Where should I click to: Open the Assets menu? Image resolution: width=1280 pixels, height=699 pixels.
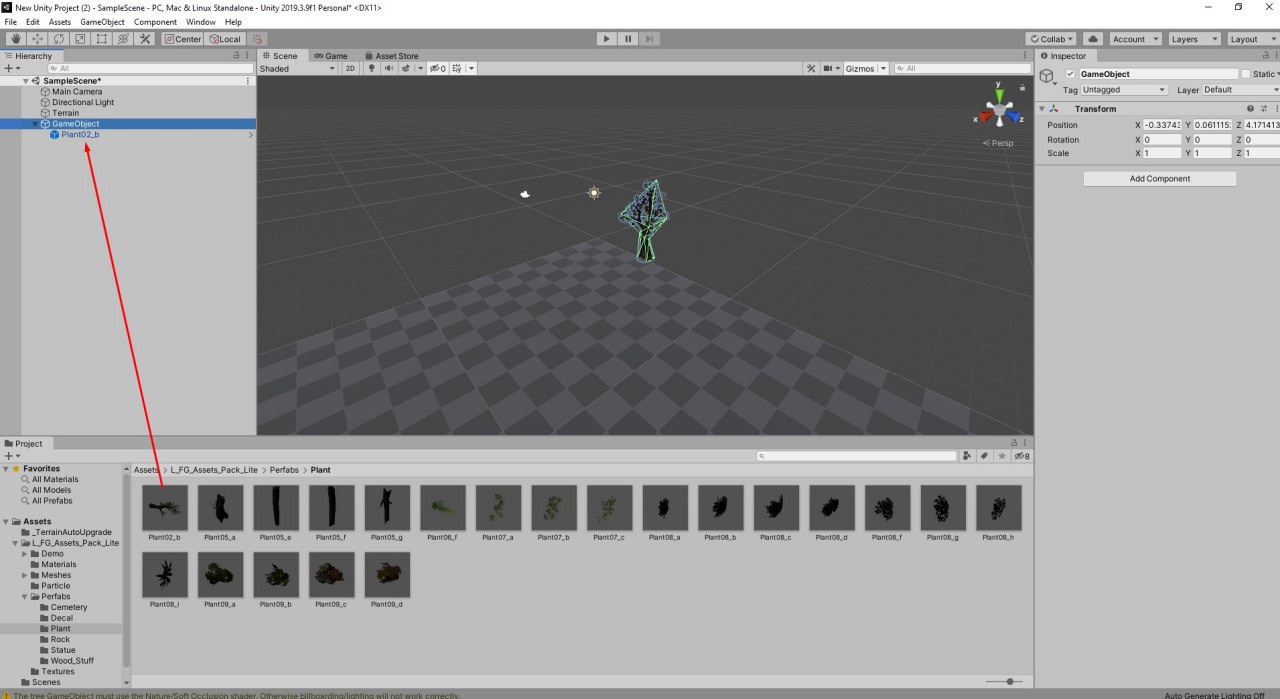coord(60,22)
